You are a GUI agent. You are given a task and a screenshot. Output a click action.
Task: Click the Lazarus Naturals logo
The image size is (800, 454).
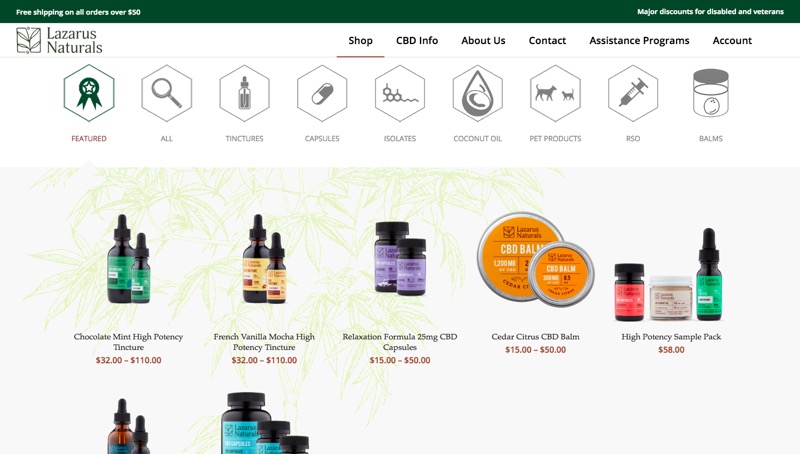tap(59, 40)
